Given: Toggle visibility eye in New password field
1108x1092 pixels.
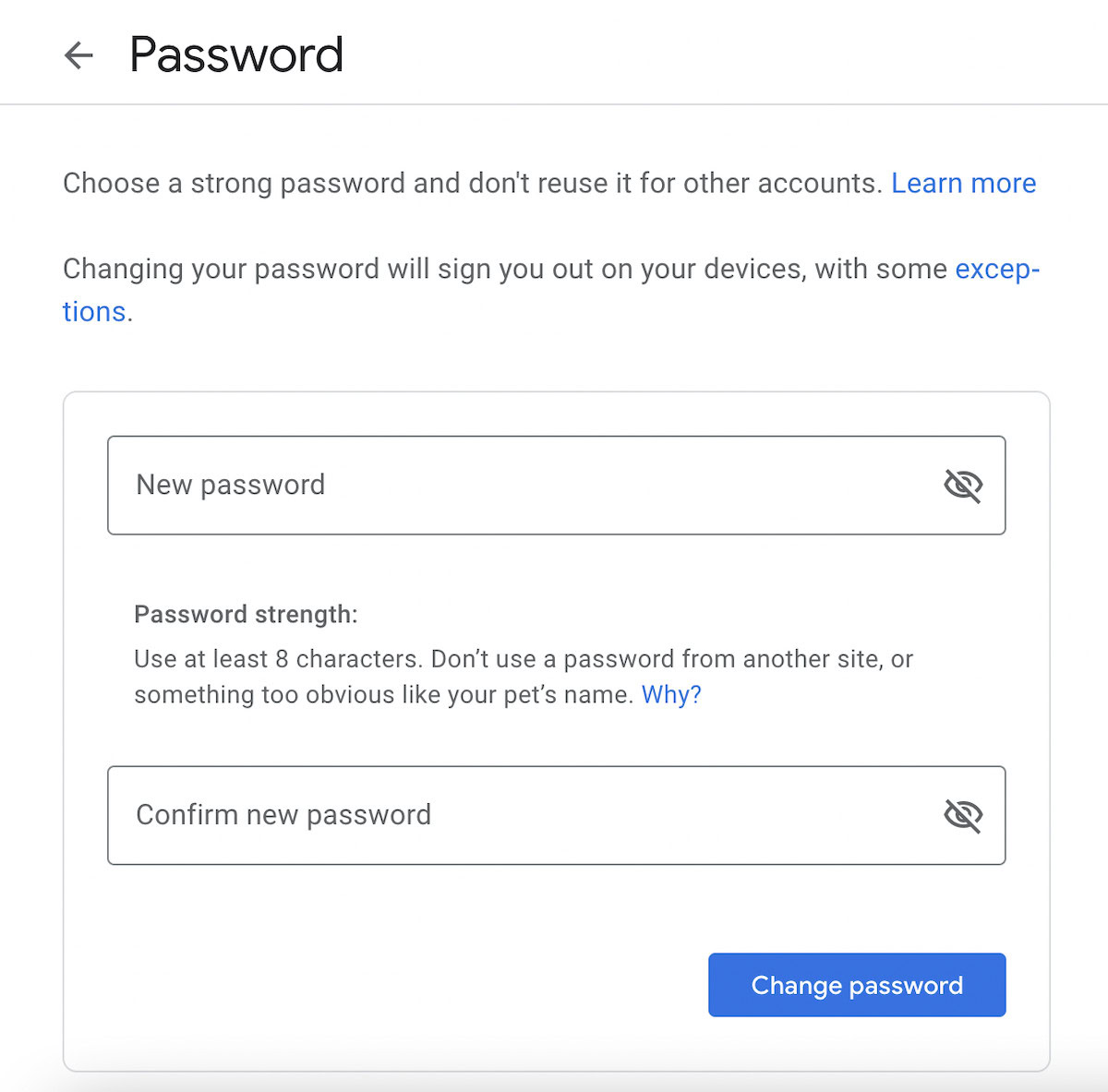Looking at the screenshot, I should pos(962,485).
